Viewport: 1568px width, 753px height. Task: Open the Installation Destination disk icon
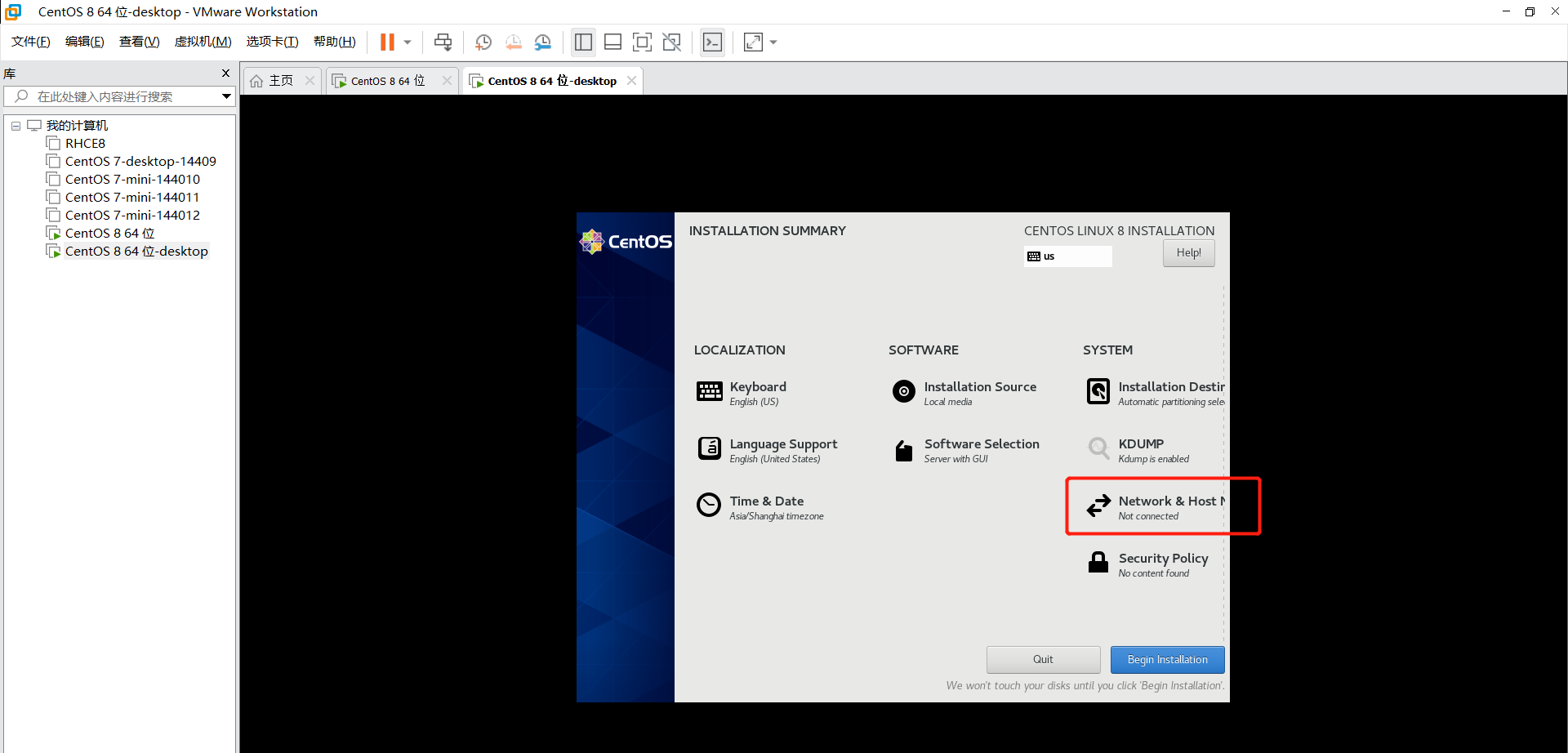[1098, 392]
